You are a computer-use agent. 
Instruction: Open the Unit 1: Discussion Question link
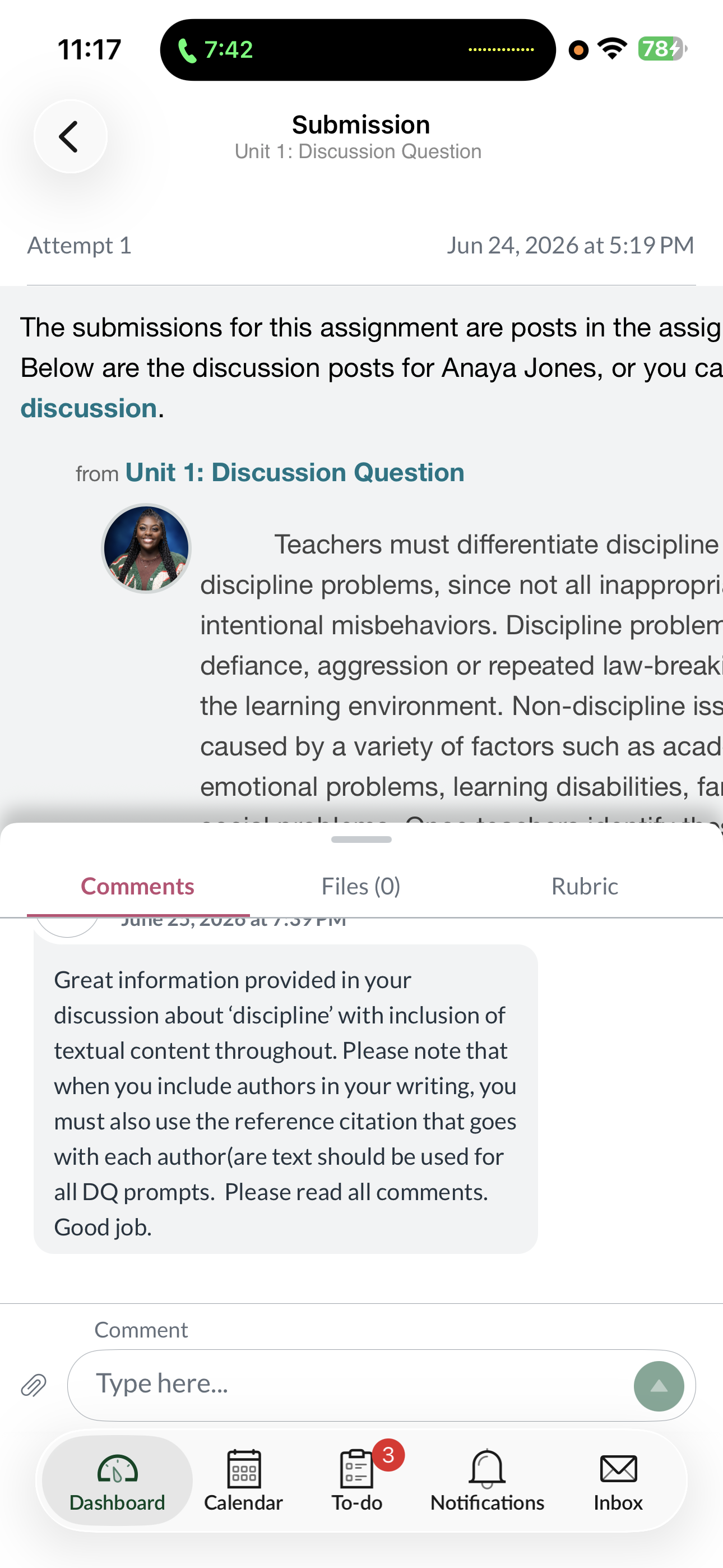pyautogui.click(x=295, y=472)
